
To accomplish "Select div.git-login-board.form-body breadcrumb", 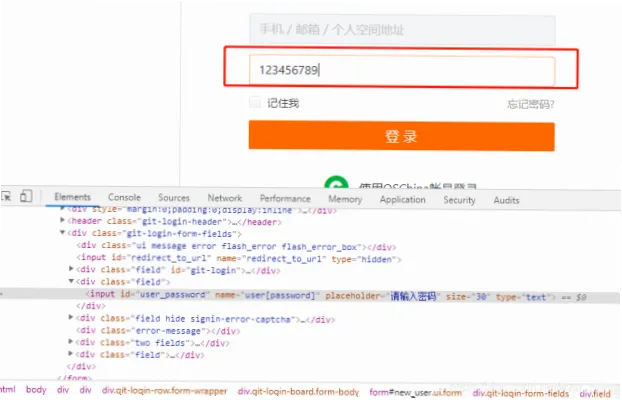I will pos(298,392).
